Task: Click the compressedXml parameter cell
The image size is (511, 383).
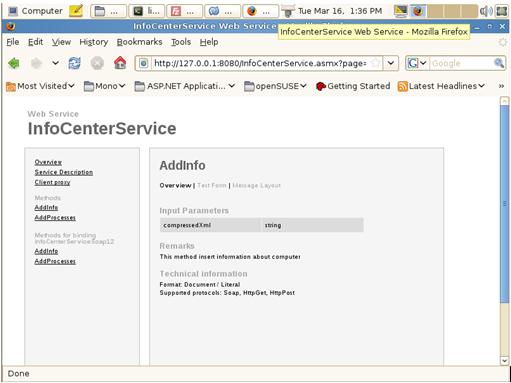Action: click(210, 225)
